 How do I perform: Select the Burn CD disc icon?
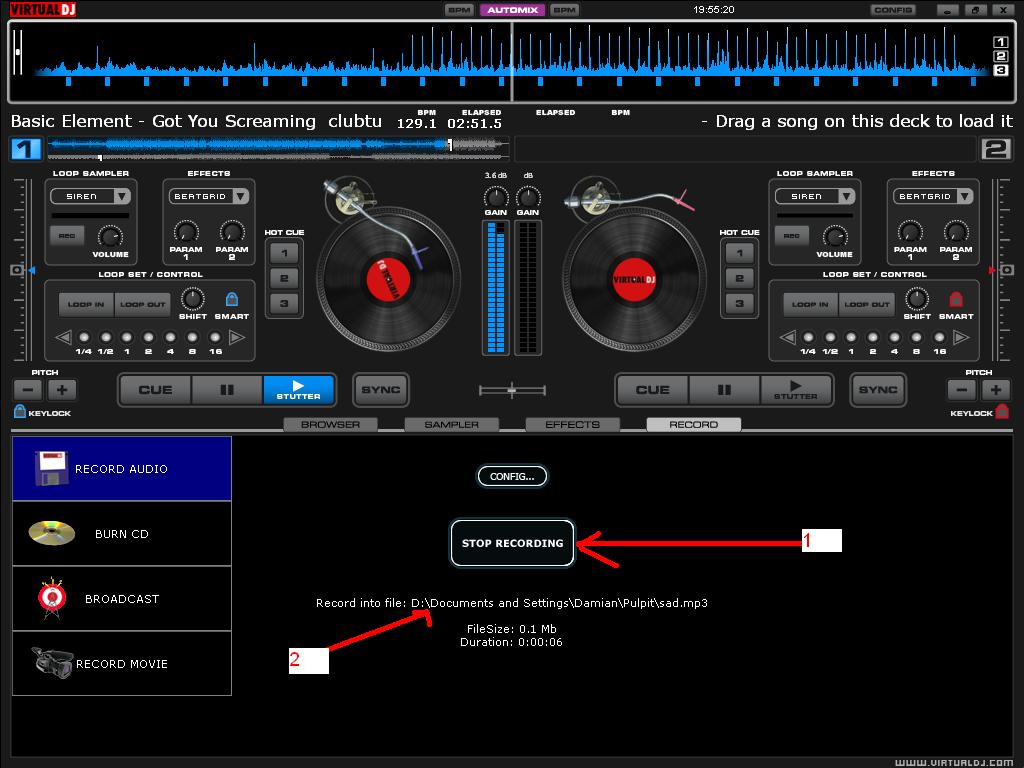pyautogui.click(x=52, y=533)
